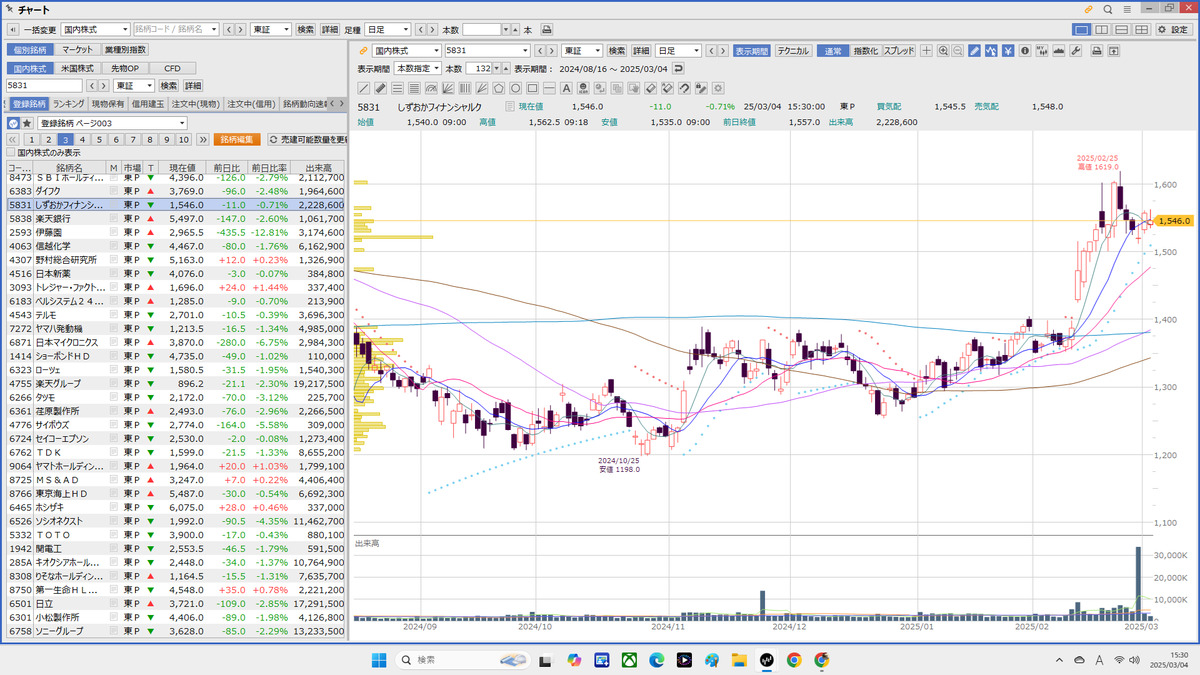Select the rectangle drawing tool
Screen dimensions: 1200x675
point(532,87)
